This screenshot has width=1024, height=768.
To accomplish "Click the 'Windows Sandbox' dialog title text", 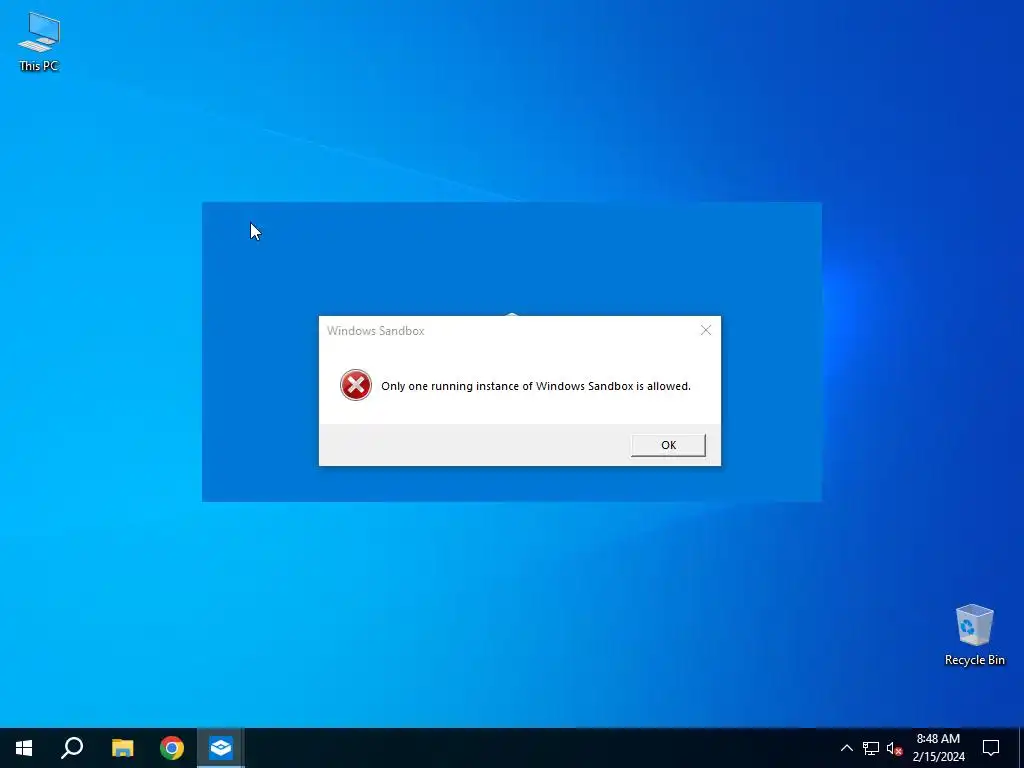I will [376, 331].
